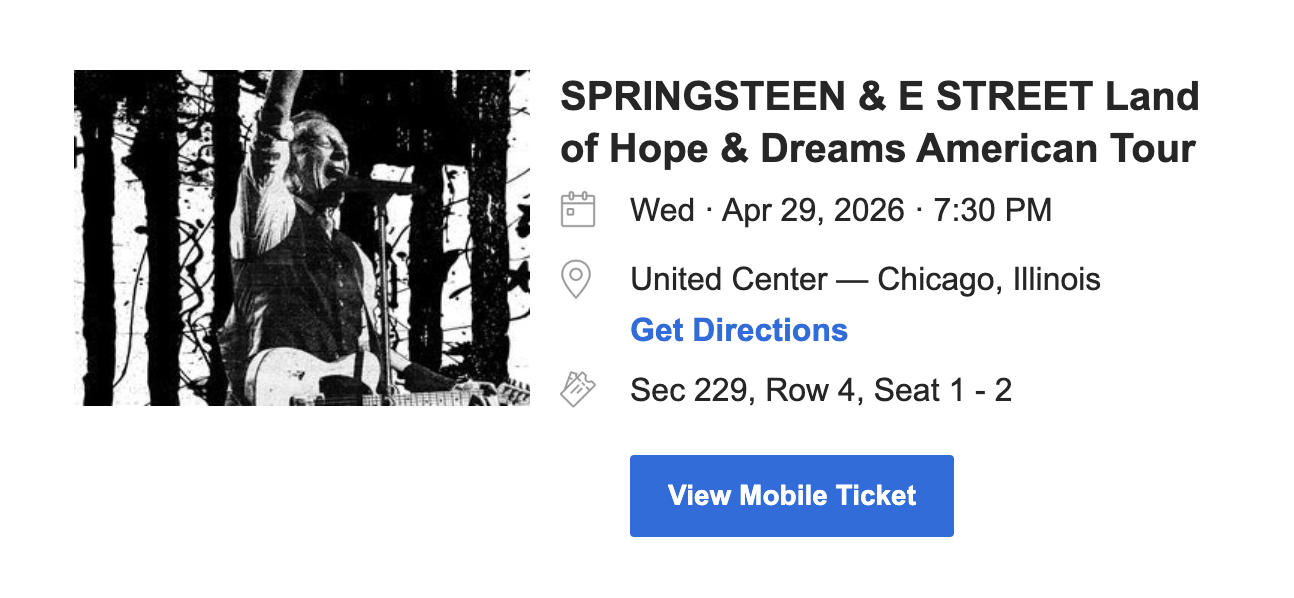Viewport: 1294px width, 598px height.
Task: Open the Springsteen concert photo thumbnail
Action: click(x=302, y=238)
